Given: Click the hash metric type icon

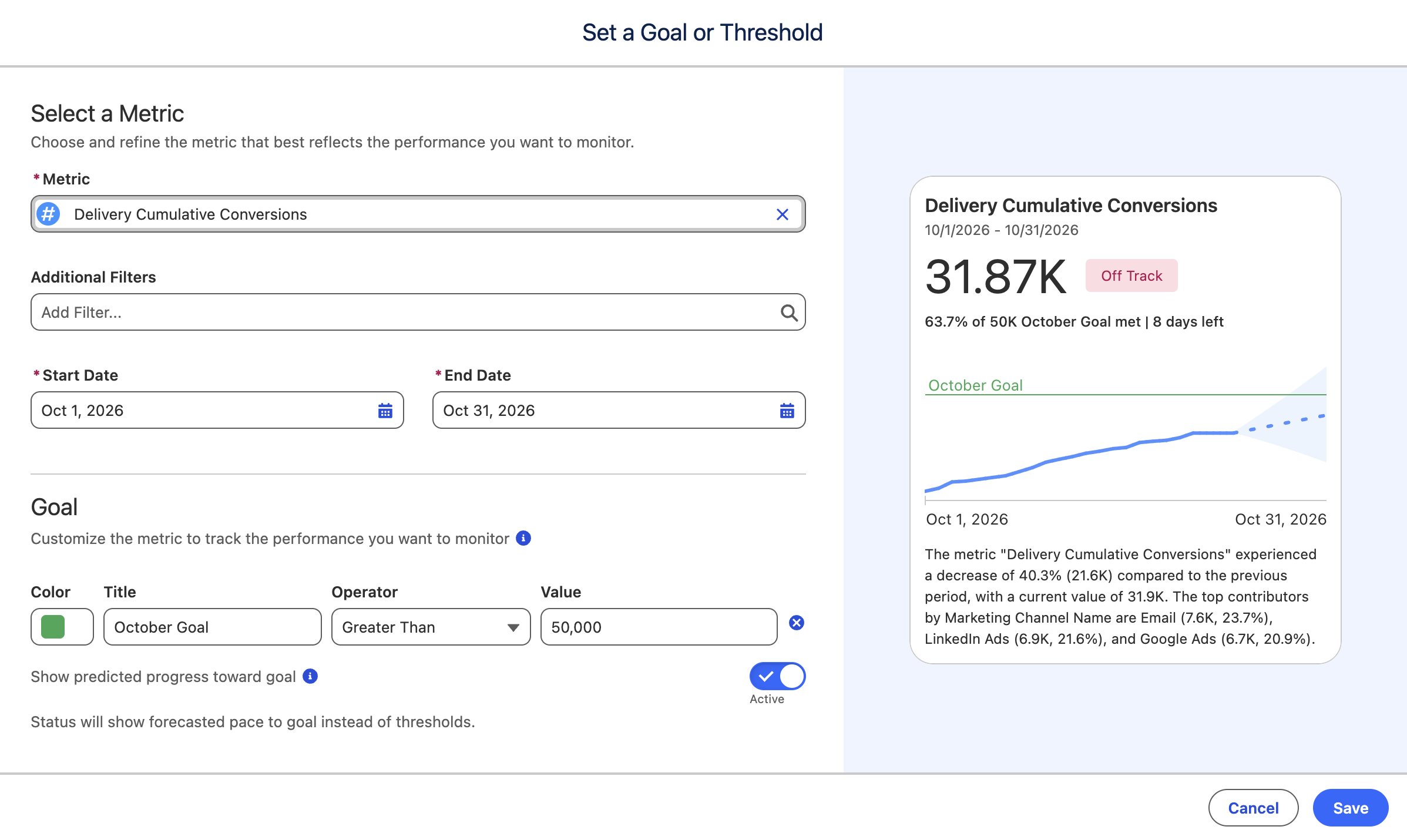Looking at the screenshot, I should 48,214.
